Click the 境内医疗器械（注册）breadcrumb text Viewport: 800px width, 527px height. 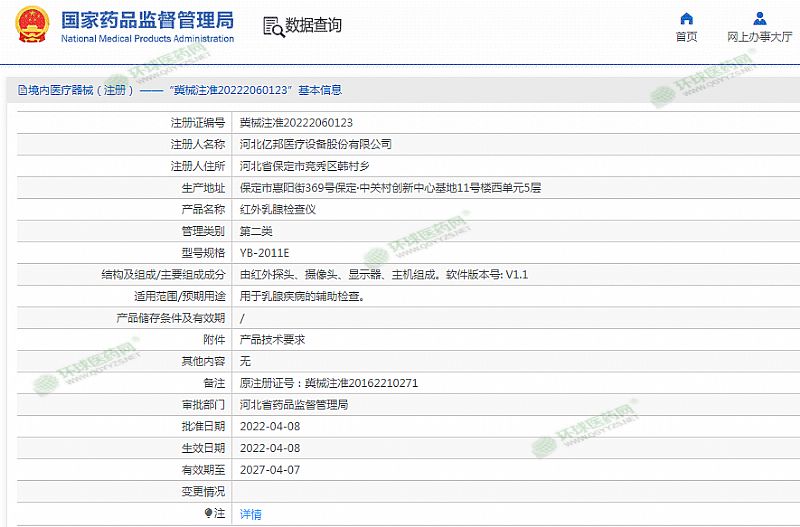80,90
